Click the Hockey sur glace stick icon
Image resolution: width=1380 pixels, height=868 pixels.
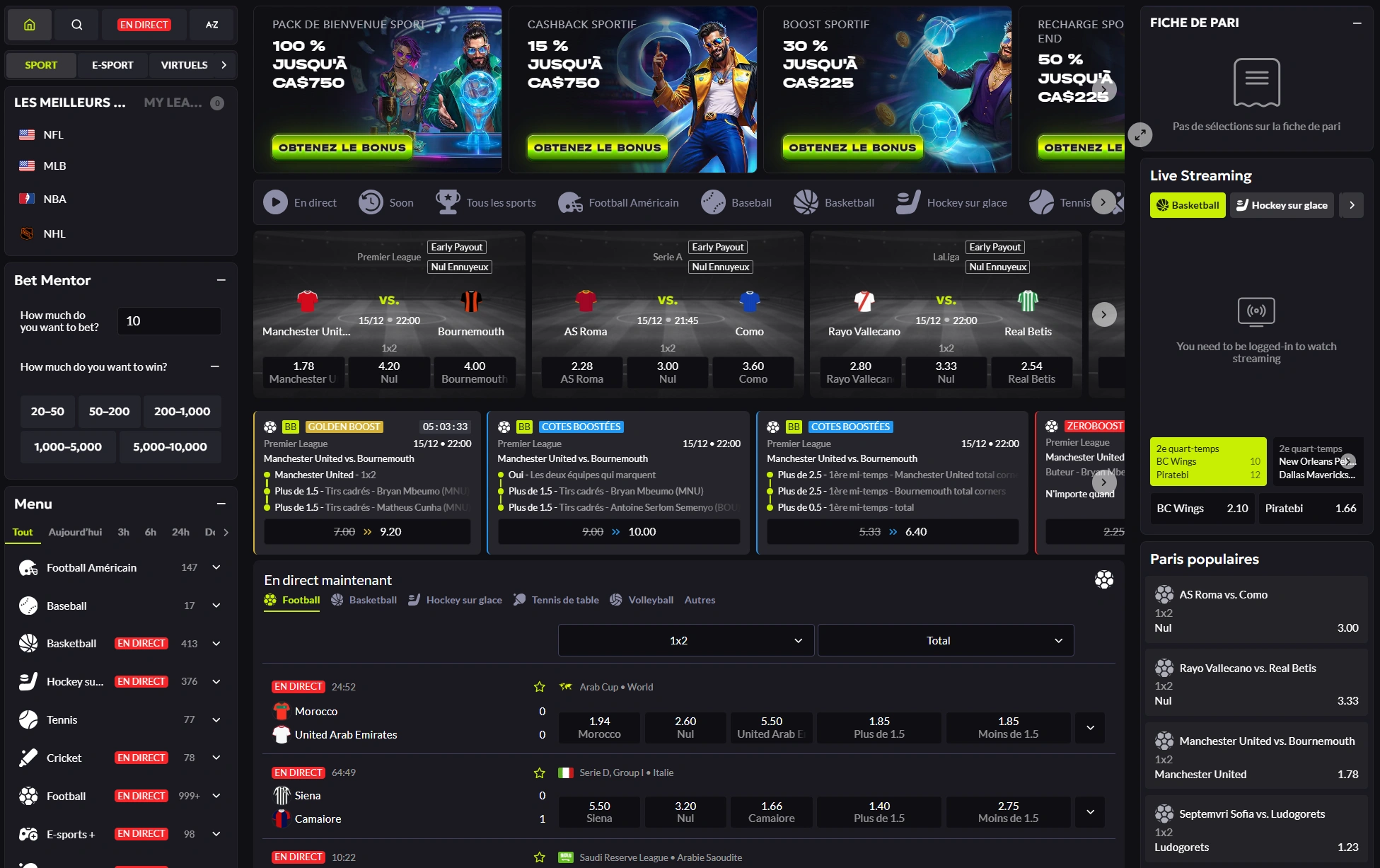click(x=908, y=202)
